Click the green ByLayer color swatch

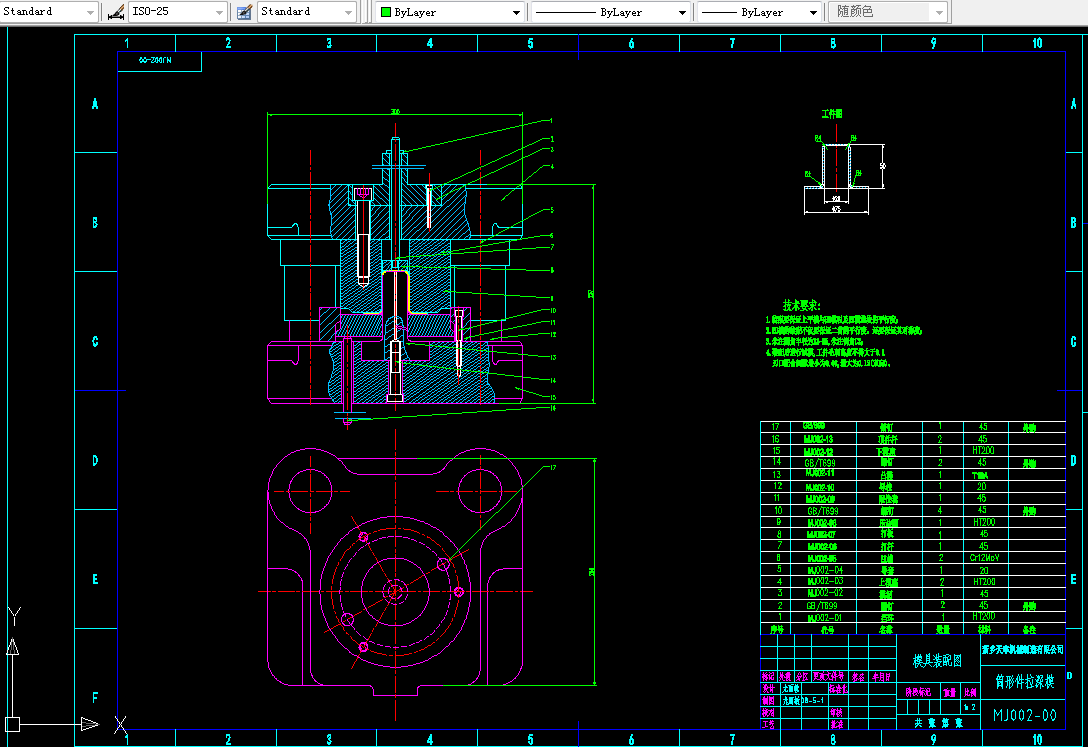point(386,12)
